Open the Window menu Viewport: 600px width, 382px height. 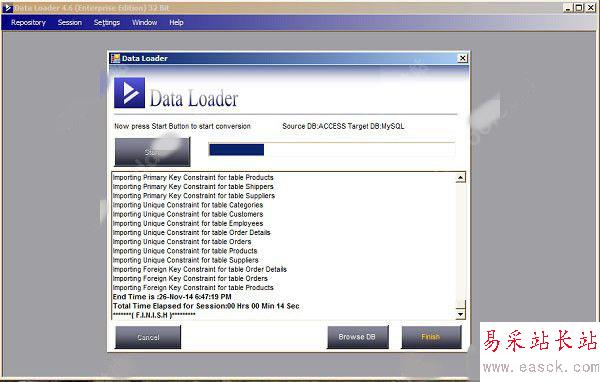tap(145, 23)
